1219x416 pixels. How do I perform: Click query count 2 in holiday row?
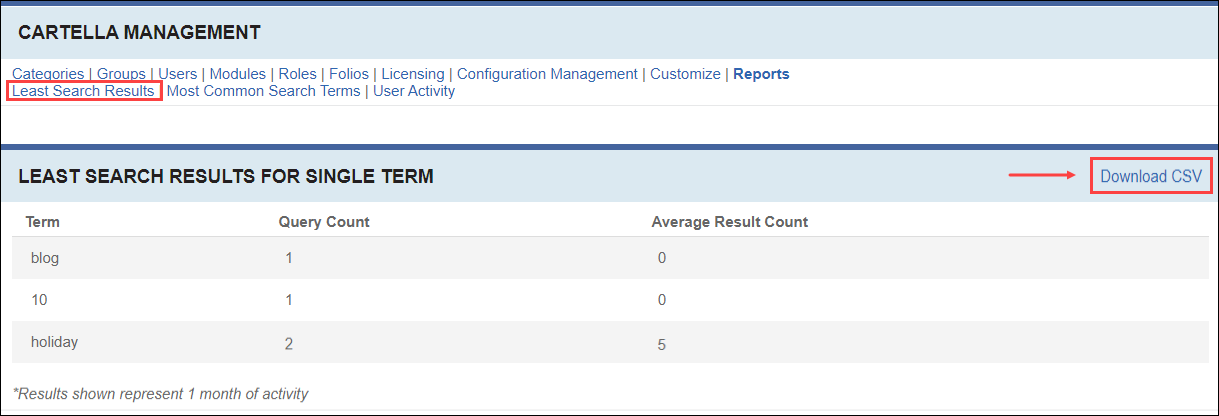click(289, 344)
